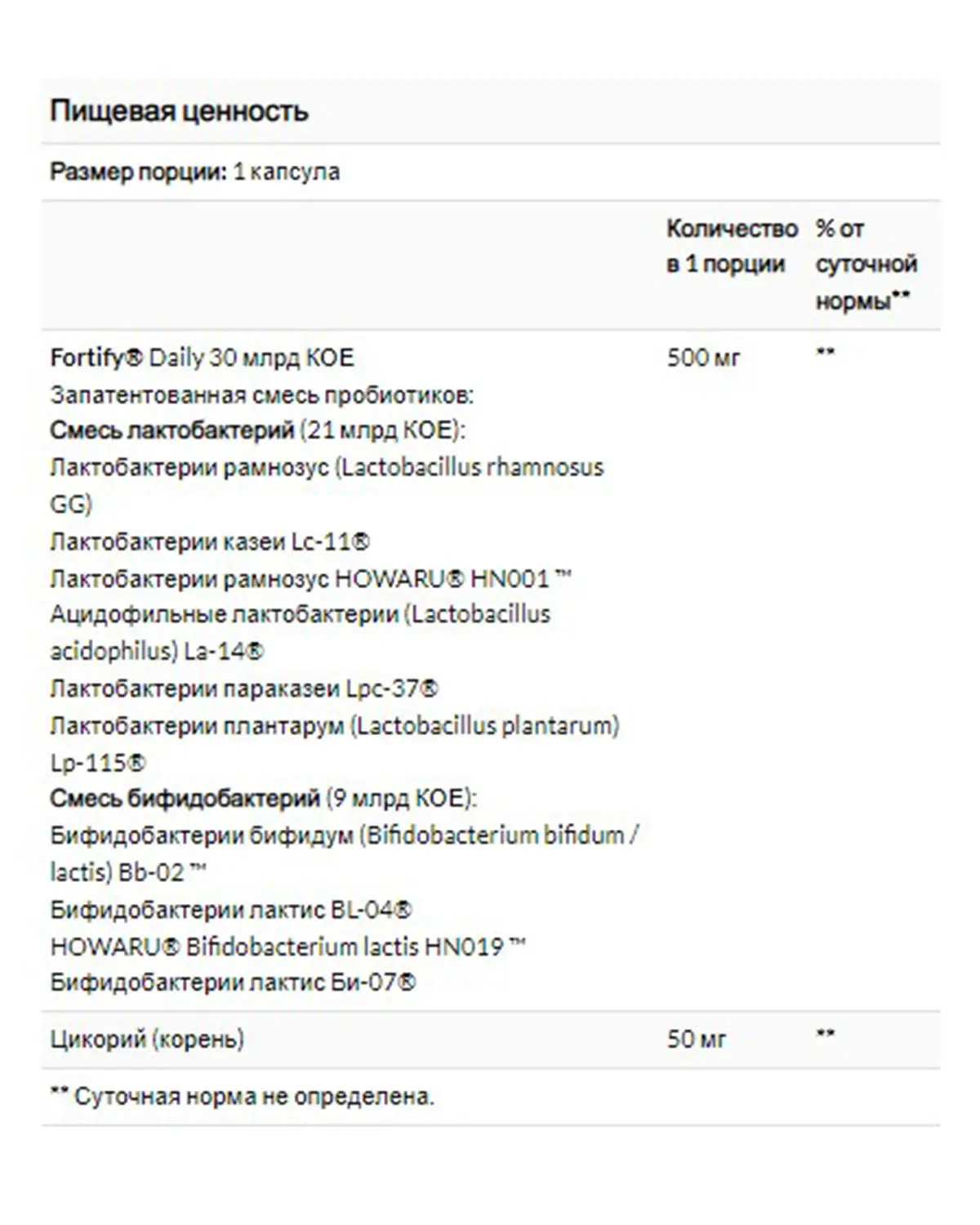
Task: Click the 'Пищевая ценность' heading
Action: pos(179,111)
